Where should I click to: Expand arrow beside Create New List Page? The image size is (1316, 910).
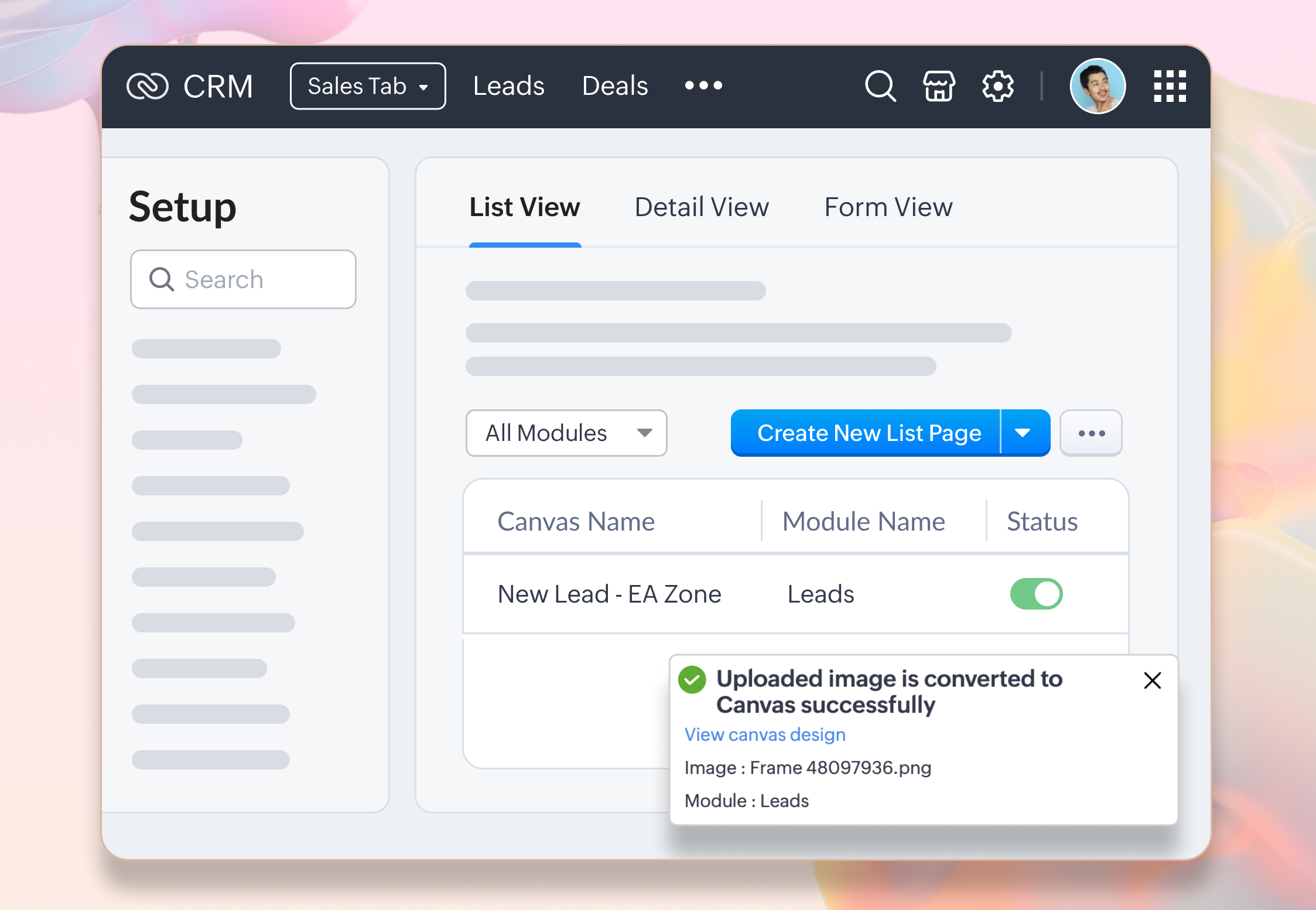tap(1023, 433)
